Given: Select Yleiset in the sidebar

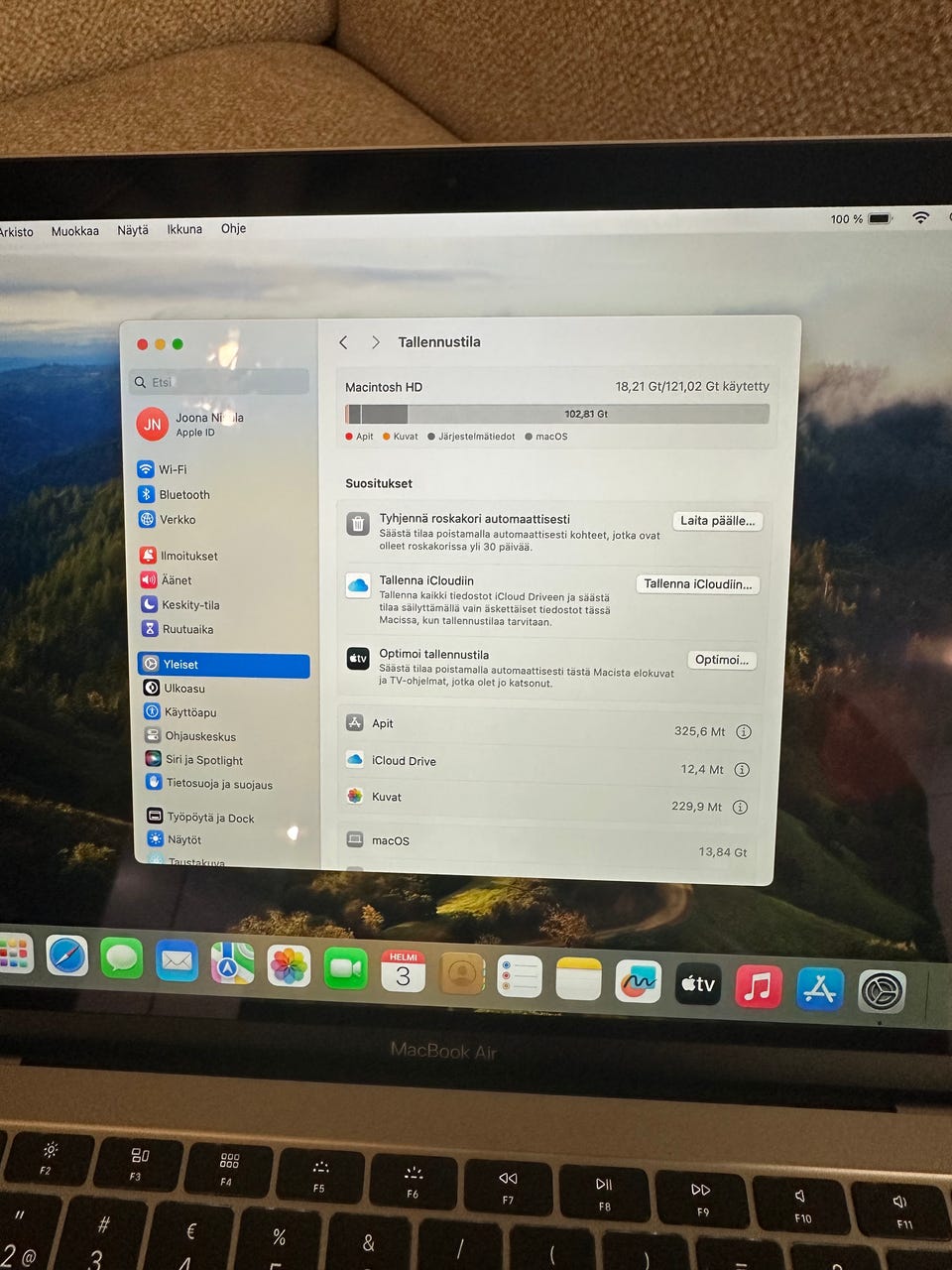Looking at the screenshot, I should (x=224, y=665).
